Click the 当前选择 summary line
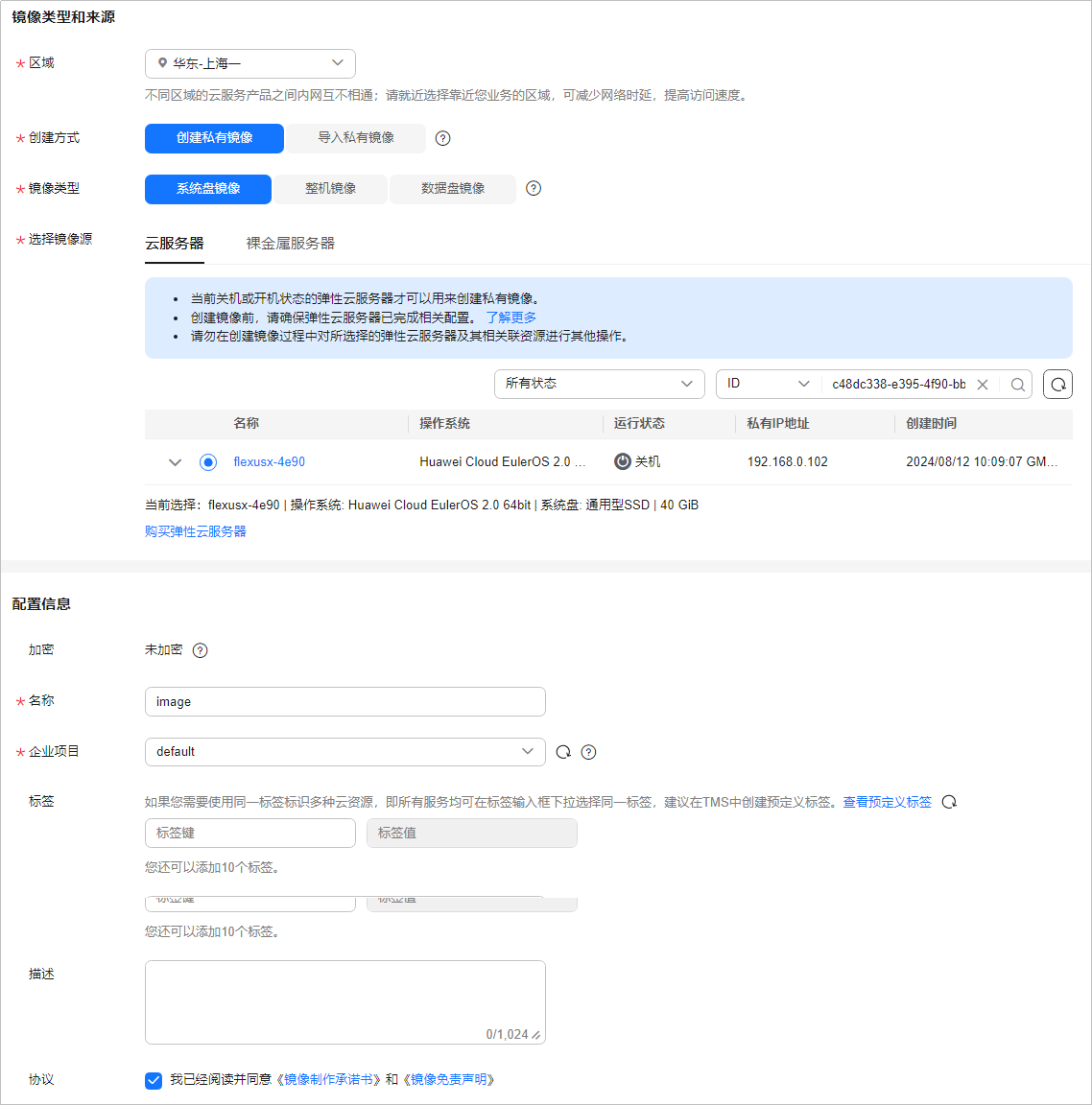This screenshot has width=1092, height=1105. pyautogui.click(x=421, y=505)
